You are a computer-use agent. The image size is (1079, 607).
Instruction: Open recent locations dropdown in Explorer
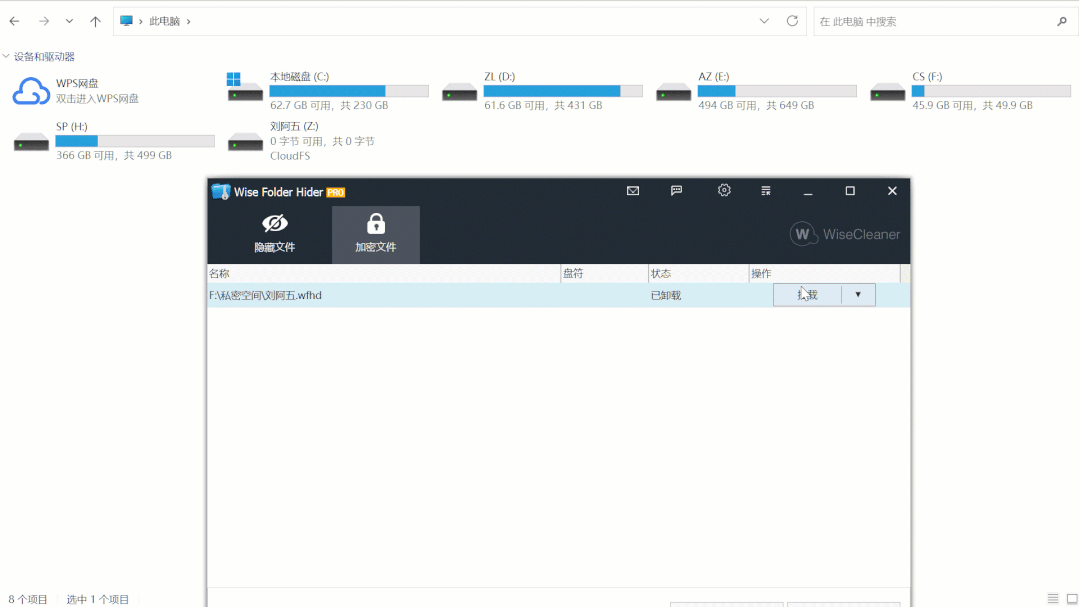[70, 21]
